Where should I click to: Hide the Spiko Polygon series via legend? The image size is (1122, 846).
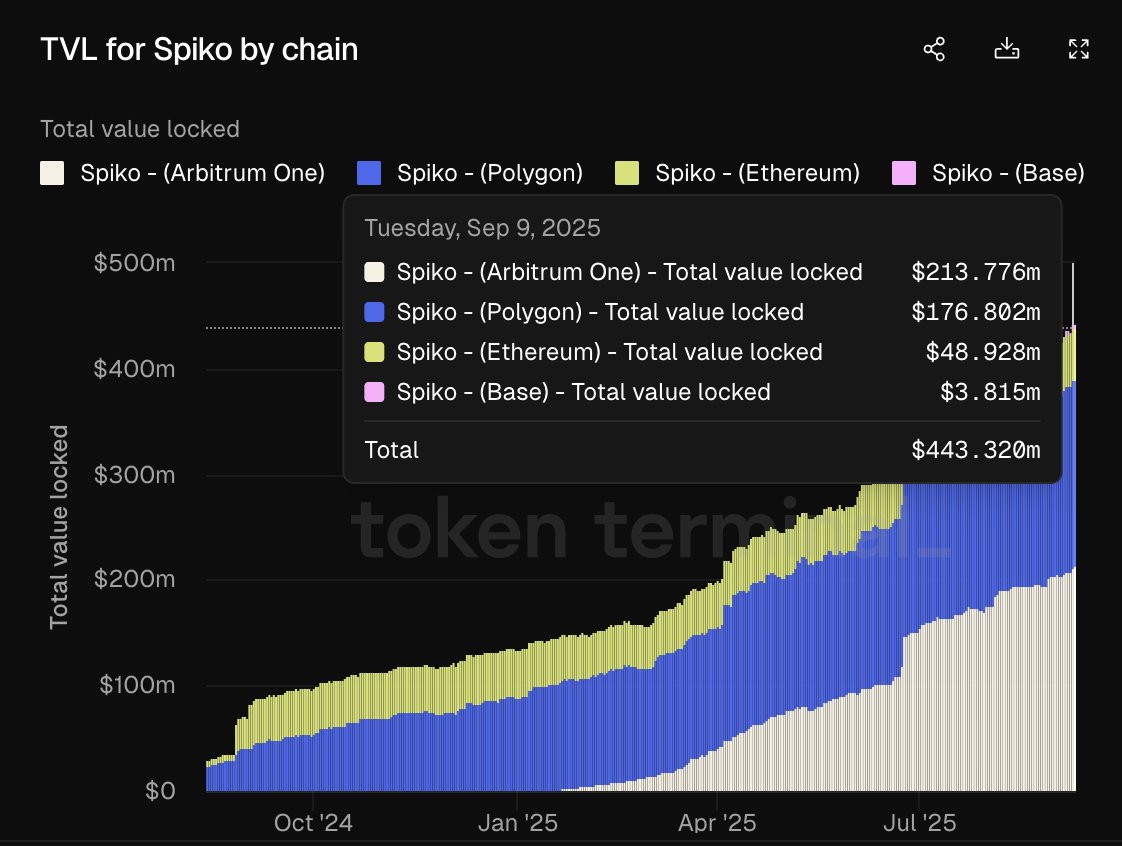pyautogui.click(x=488, y=172)
